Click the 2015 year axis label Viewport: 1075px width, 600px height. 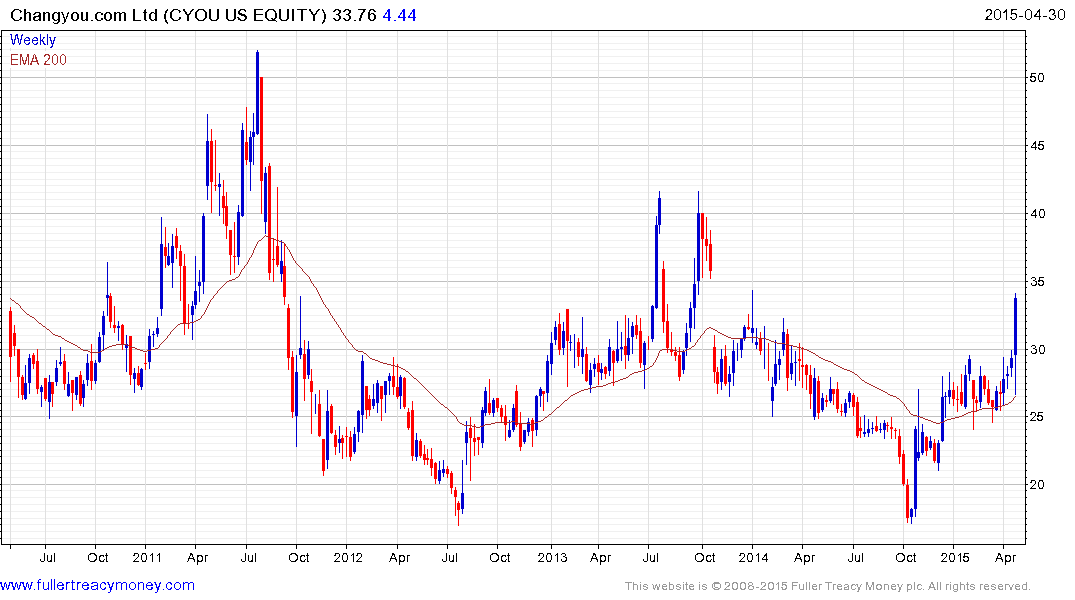pyautogui.click(x=954, y=557)
